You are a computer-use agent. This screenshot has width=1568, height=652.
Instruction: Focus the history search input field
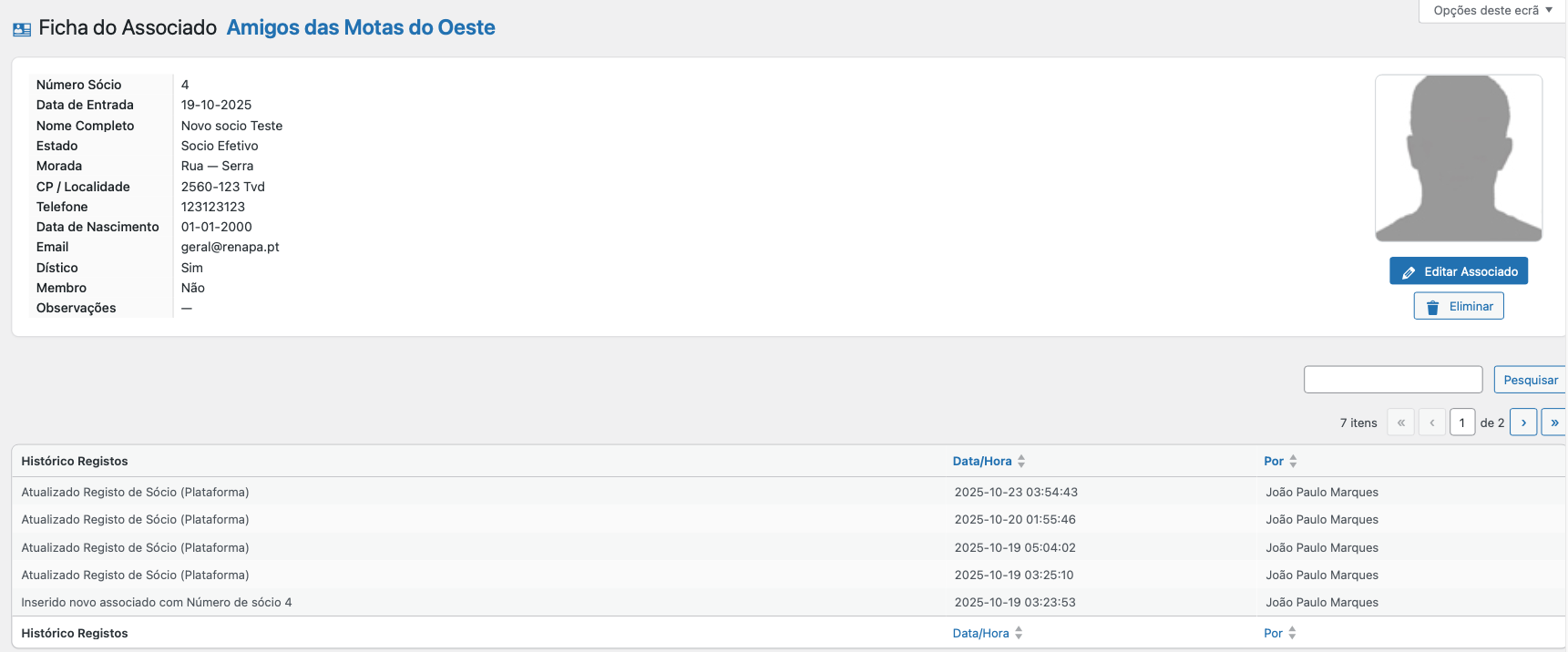tap(1393, 380)
